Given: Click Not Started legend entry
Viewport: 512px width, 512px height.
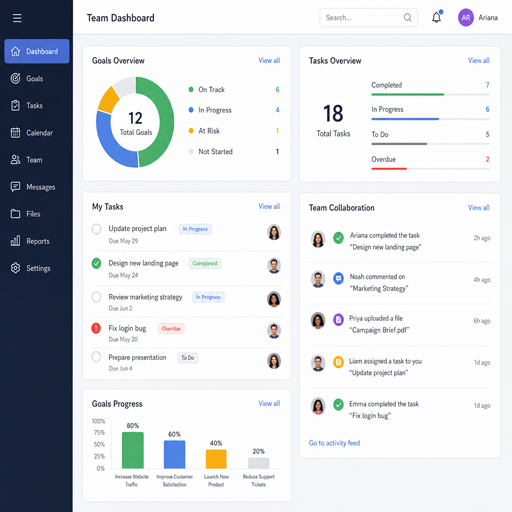Looking at the screenshot, I should (234, 151).
